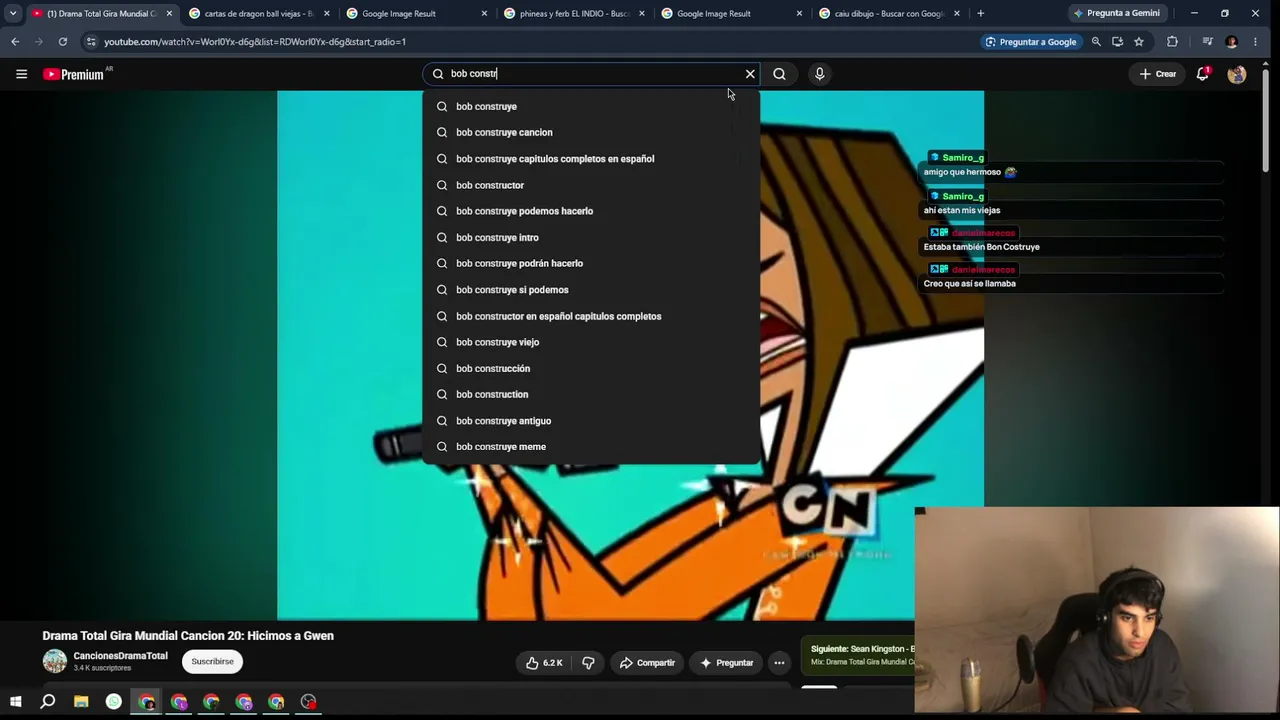Pick "bob constructor en español capitulos completos"
This screenshot has height=720, width=1280.
pos(591,316)
